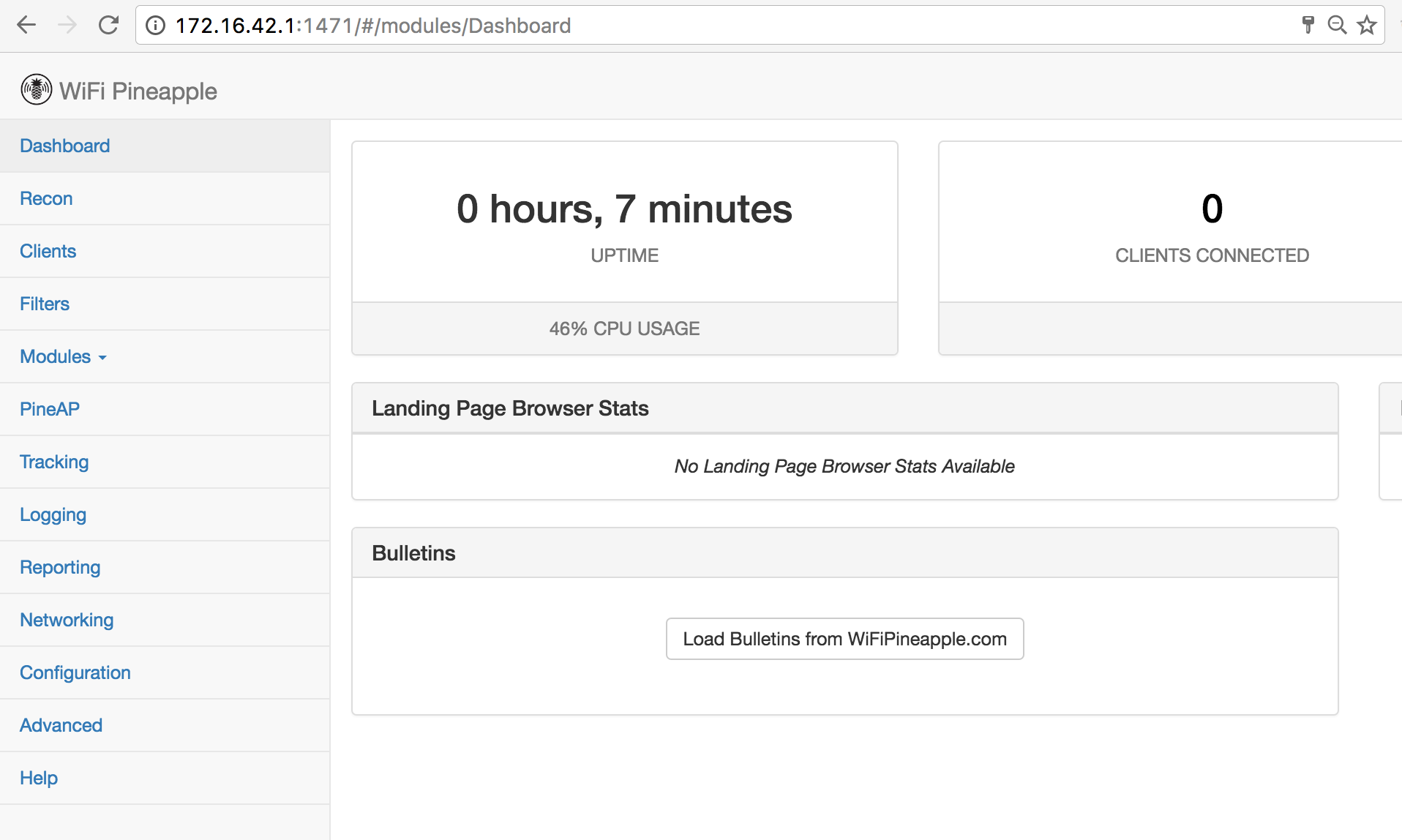Click Load Bulletins from WiFiPineapple.com button
This screenshot has width=1402, height=840.
point(844,639)
